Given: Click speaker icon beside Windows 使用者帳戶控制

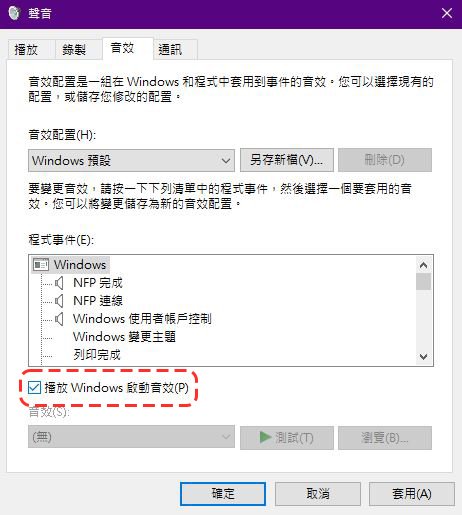Looking at the screenshot, I should point(59,319).
